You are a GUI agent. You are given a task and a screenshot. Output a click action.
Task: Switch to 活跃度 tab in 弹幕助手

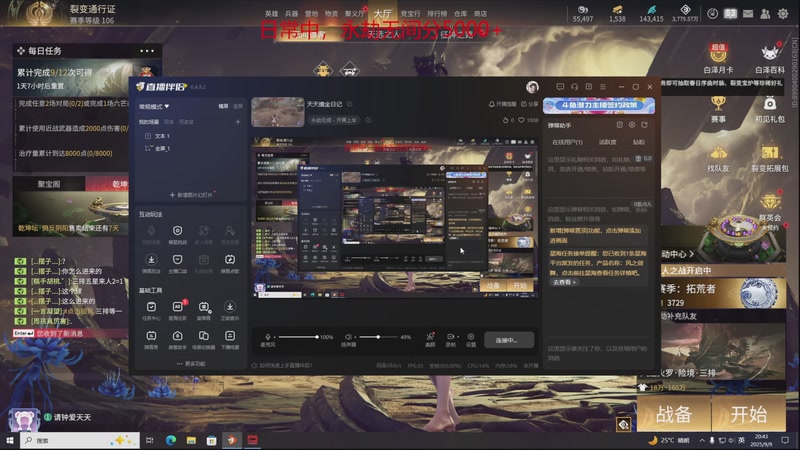click(x=607, y=142)
